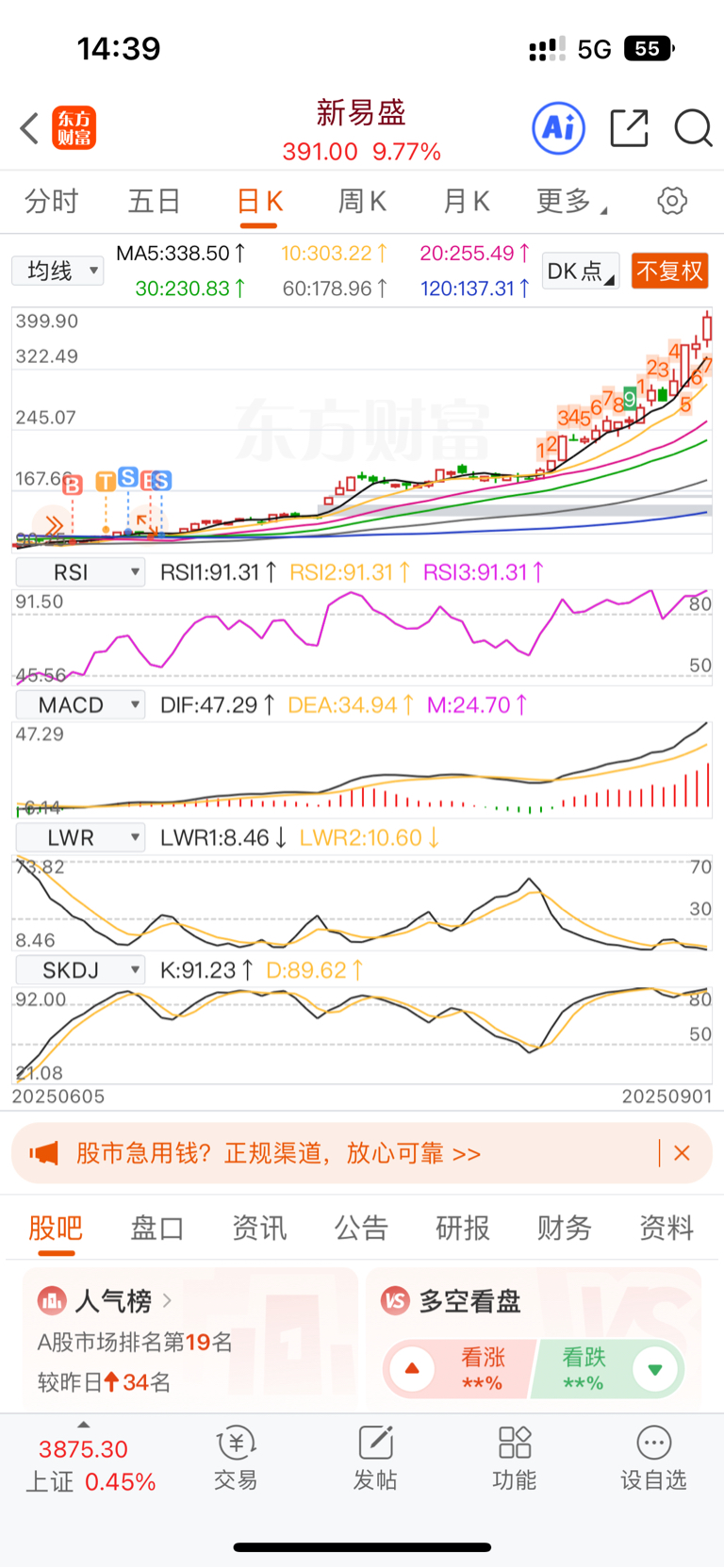The image size is (724, 1568).
Task: Launch the Ai assistant icon
Action: pos(559,128)
